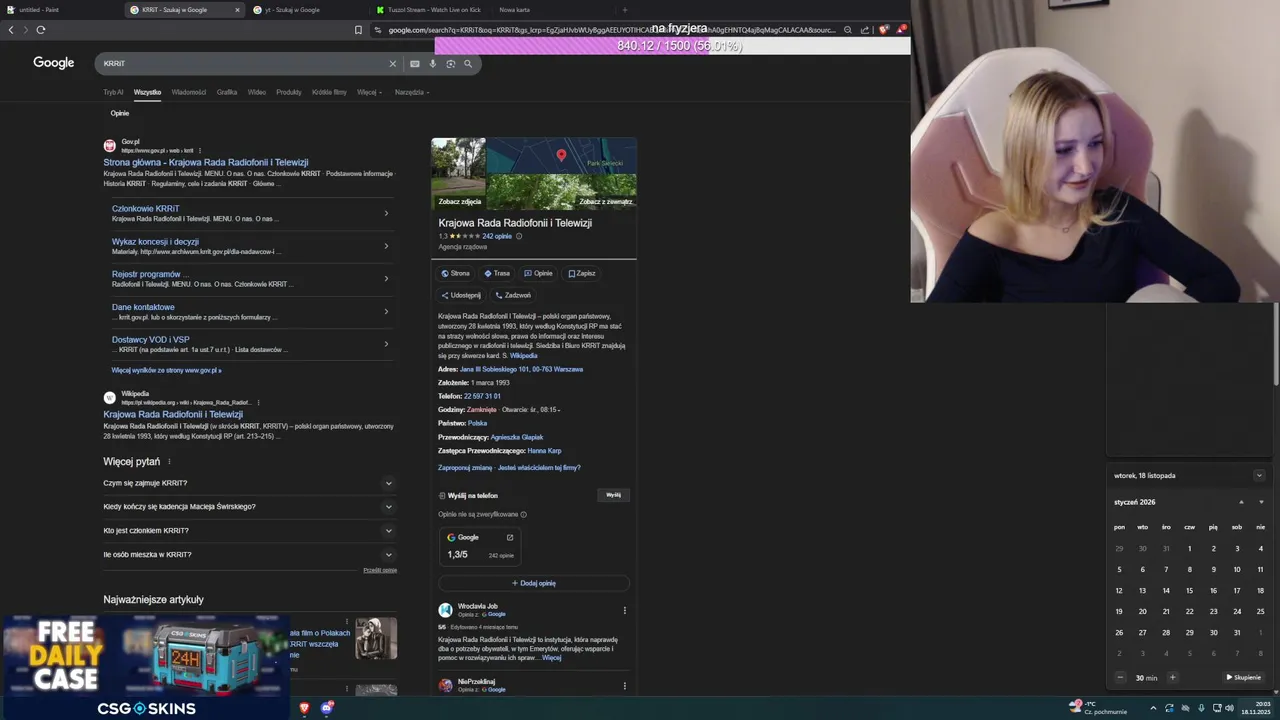Open options dots next to Więcej pytań

(x=169, y=462)
